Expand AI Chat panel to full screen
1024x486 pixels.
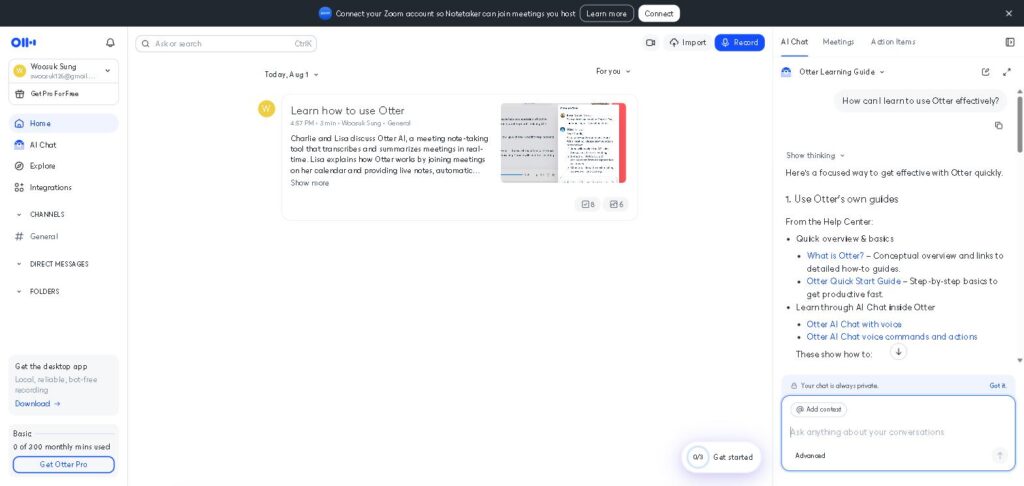click(1006, 72)
